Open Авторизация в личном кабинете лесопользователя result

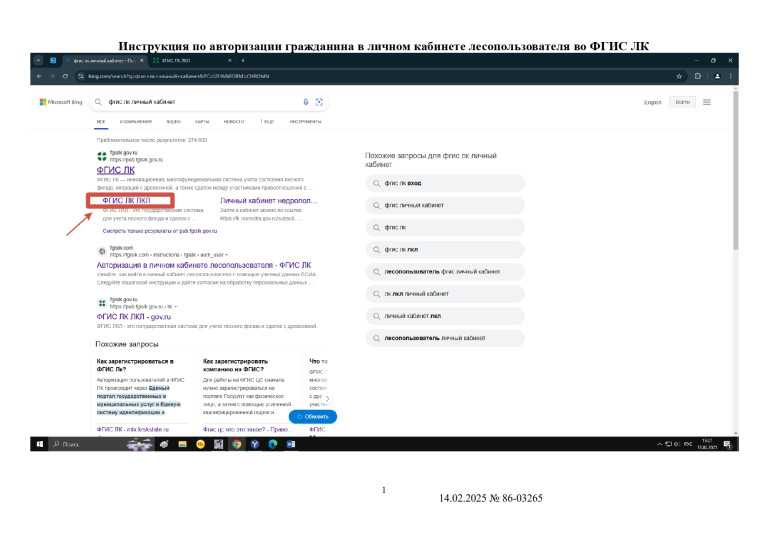204,266
